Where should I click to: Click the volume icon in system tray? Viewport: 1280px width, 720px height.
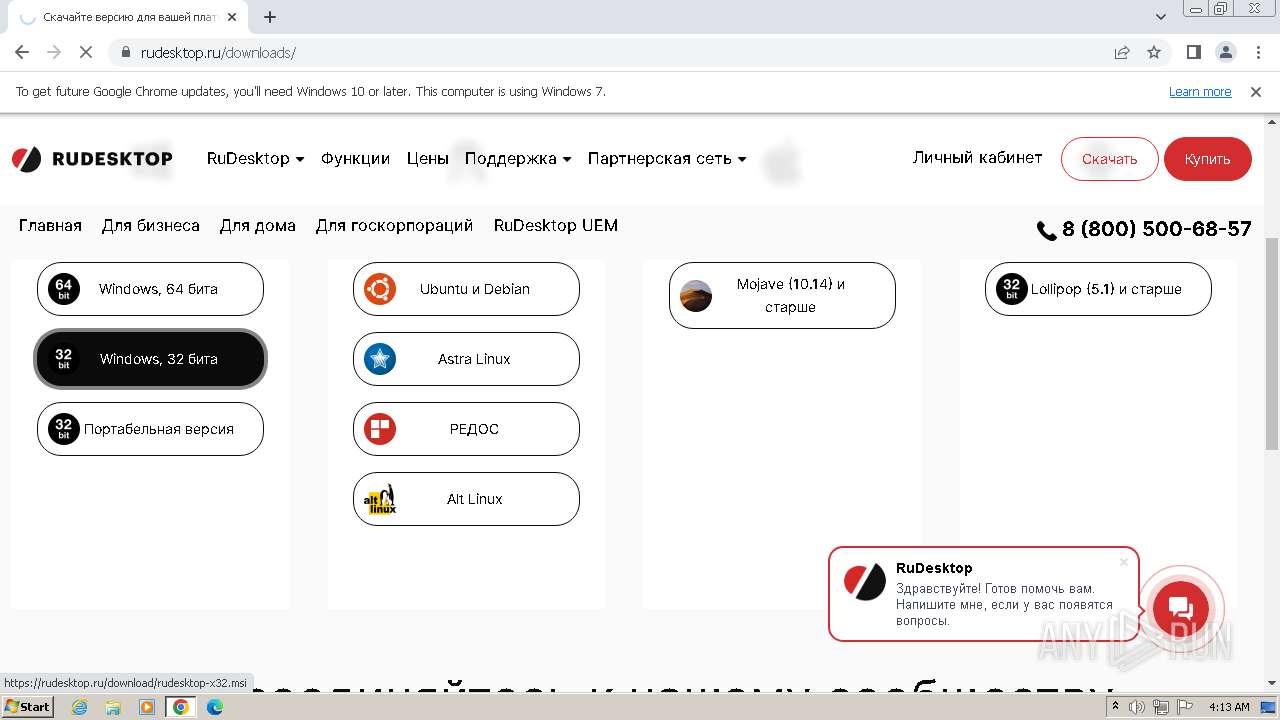[1137, 707]
